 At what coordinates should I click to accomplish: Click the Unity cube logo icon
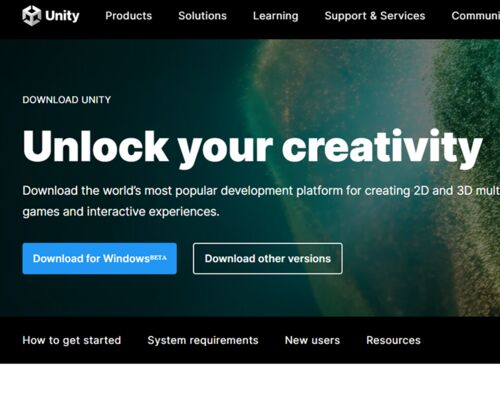[31, 16]
